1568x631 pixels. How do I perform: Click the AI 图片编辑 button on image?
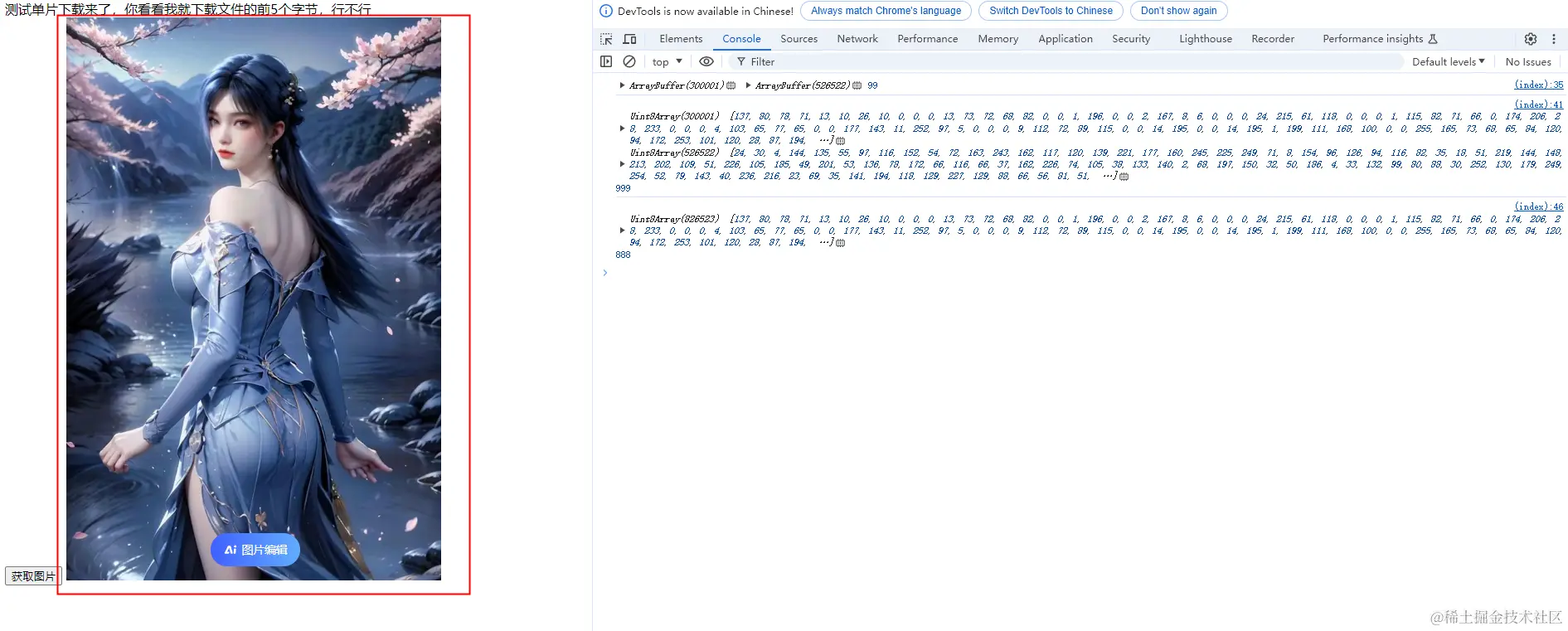[x=255, y=550]
